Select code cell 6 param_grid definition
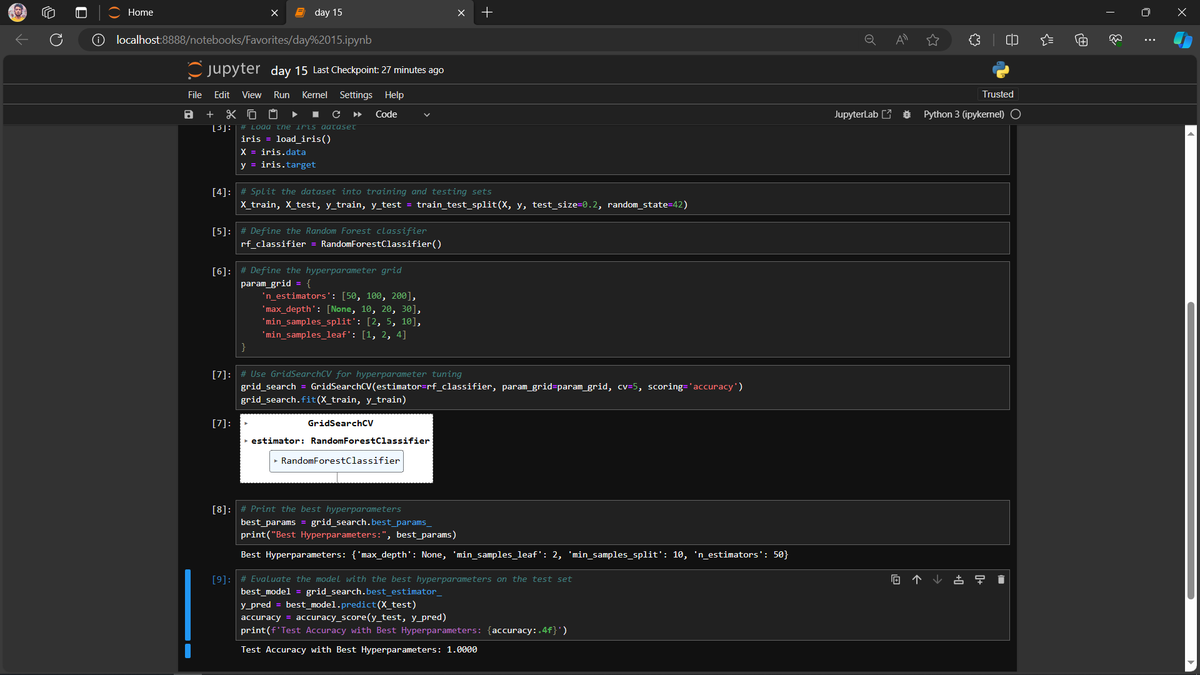Screen dimensions: 1200x675 624,308
